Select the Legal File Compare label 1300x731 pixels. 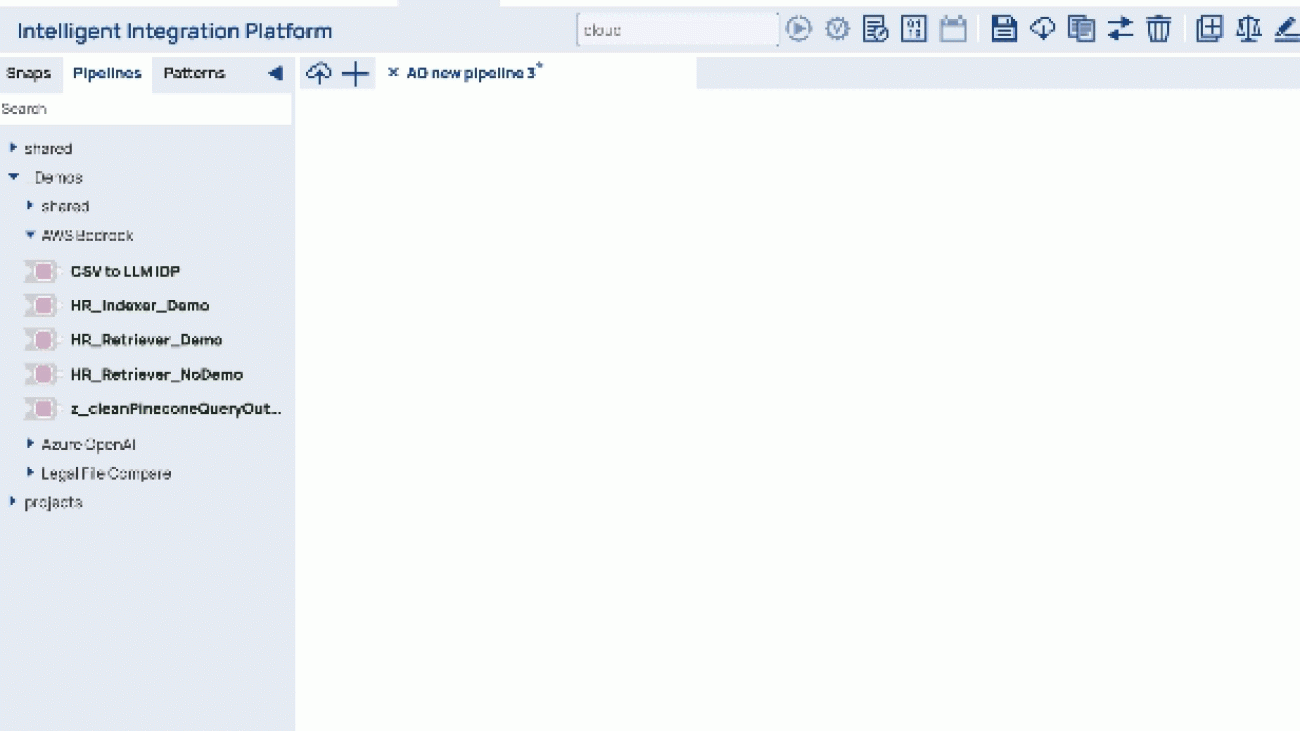pos(106,473)
